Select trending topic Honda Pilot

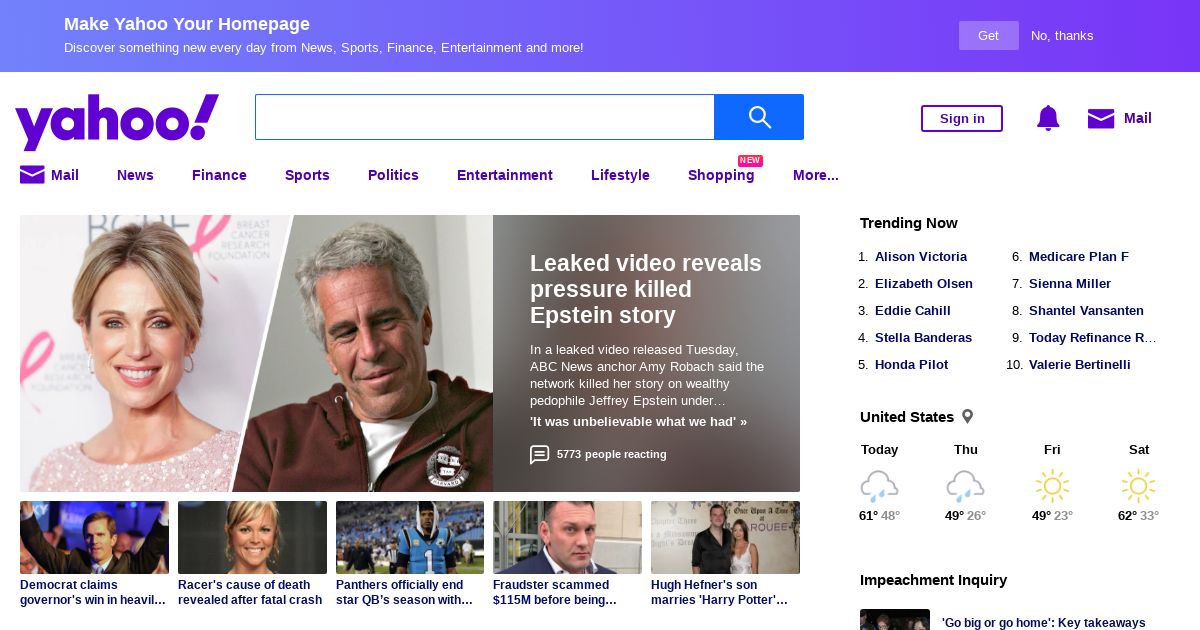[912, 365]
